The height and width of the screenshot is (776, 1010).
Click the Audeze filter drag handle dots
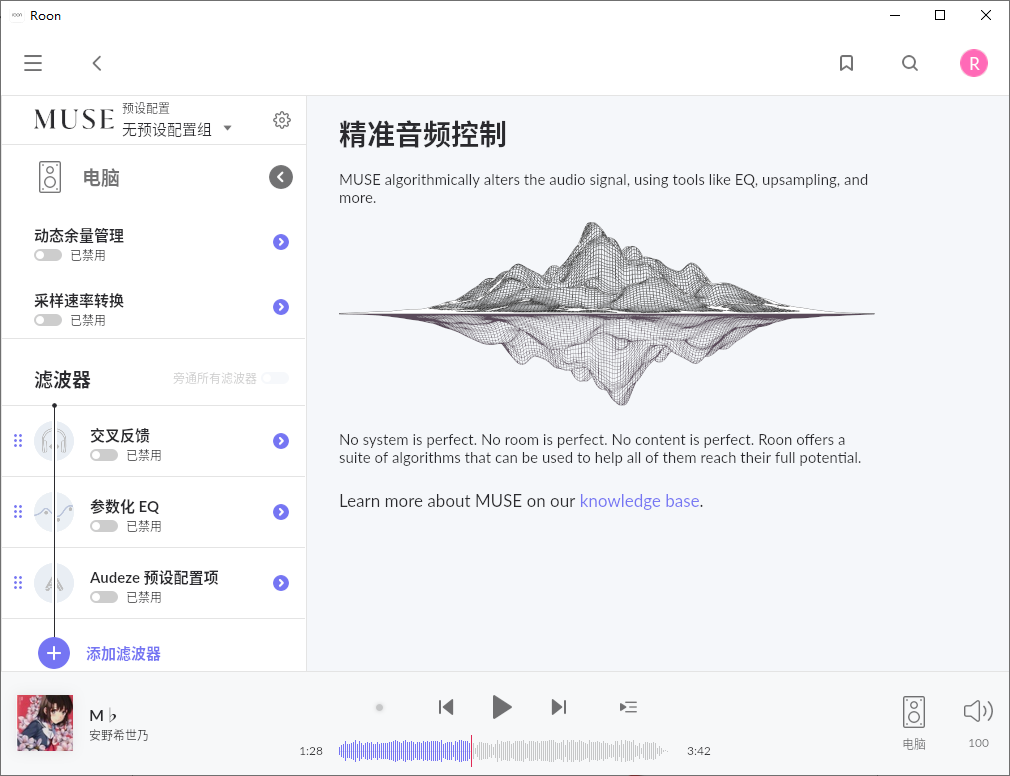click(18, 582)
